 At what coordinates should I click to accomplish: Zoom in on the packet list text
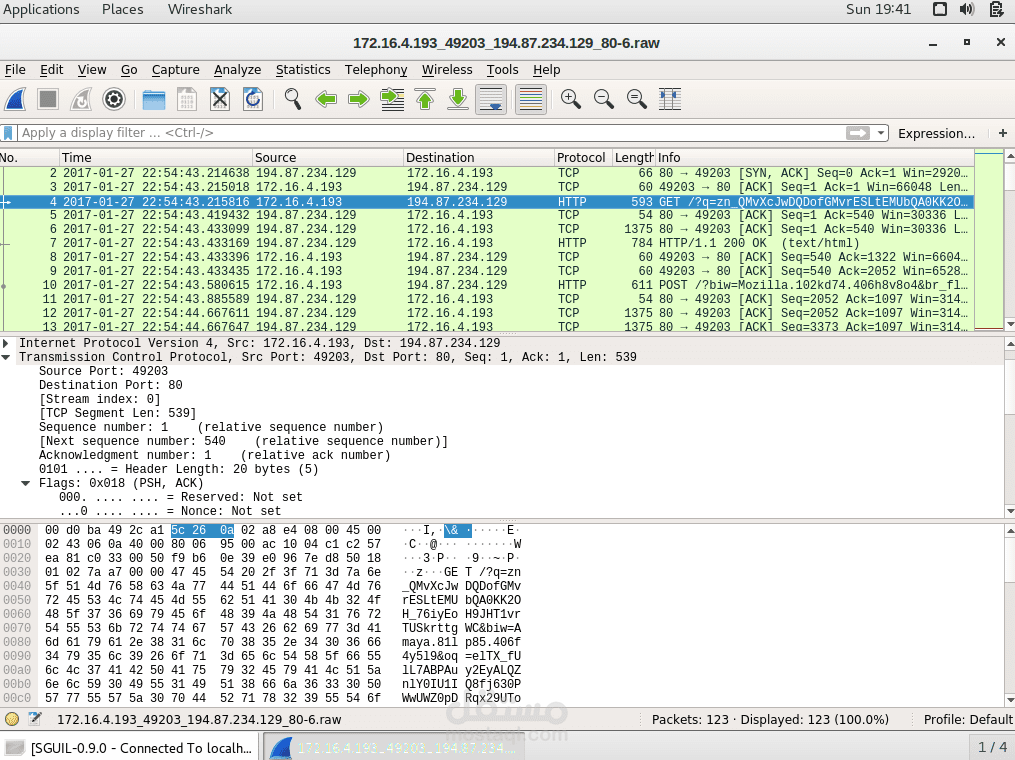click(x=571, y=99)
